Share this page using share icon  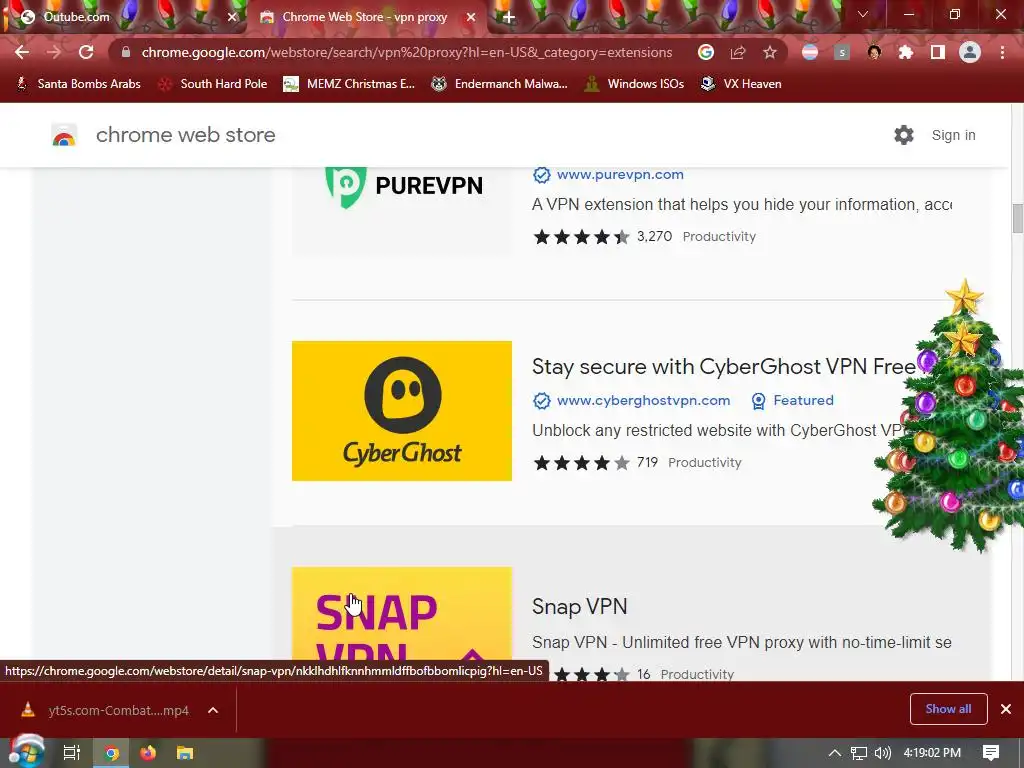coord(738,52)
